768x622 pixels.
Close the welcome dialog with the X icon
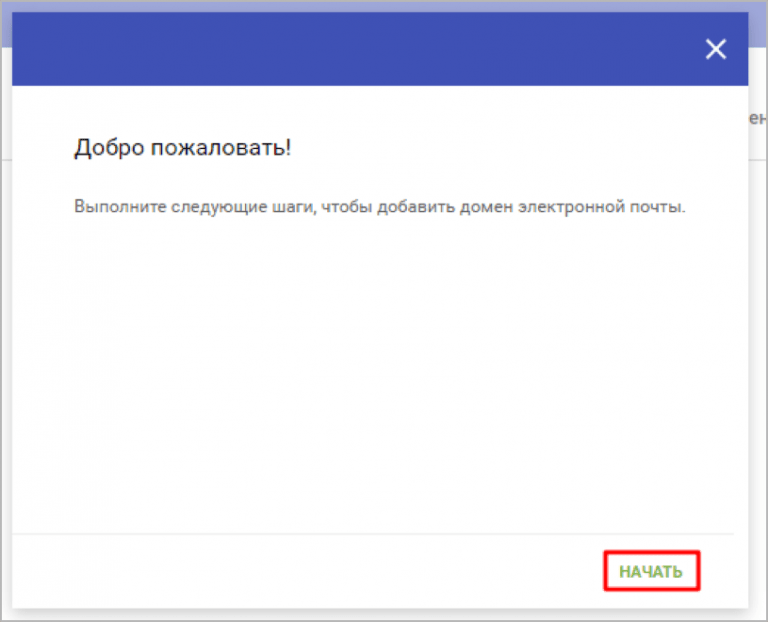(716, 49)
